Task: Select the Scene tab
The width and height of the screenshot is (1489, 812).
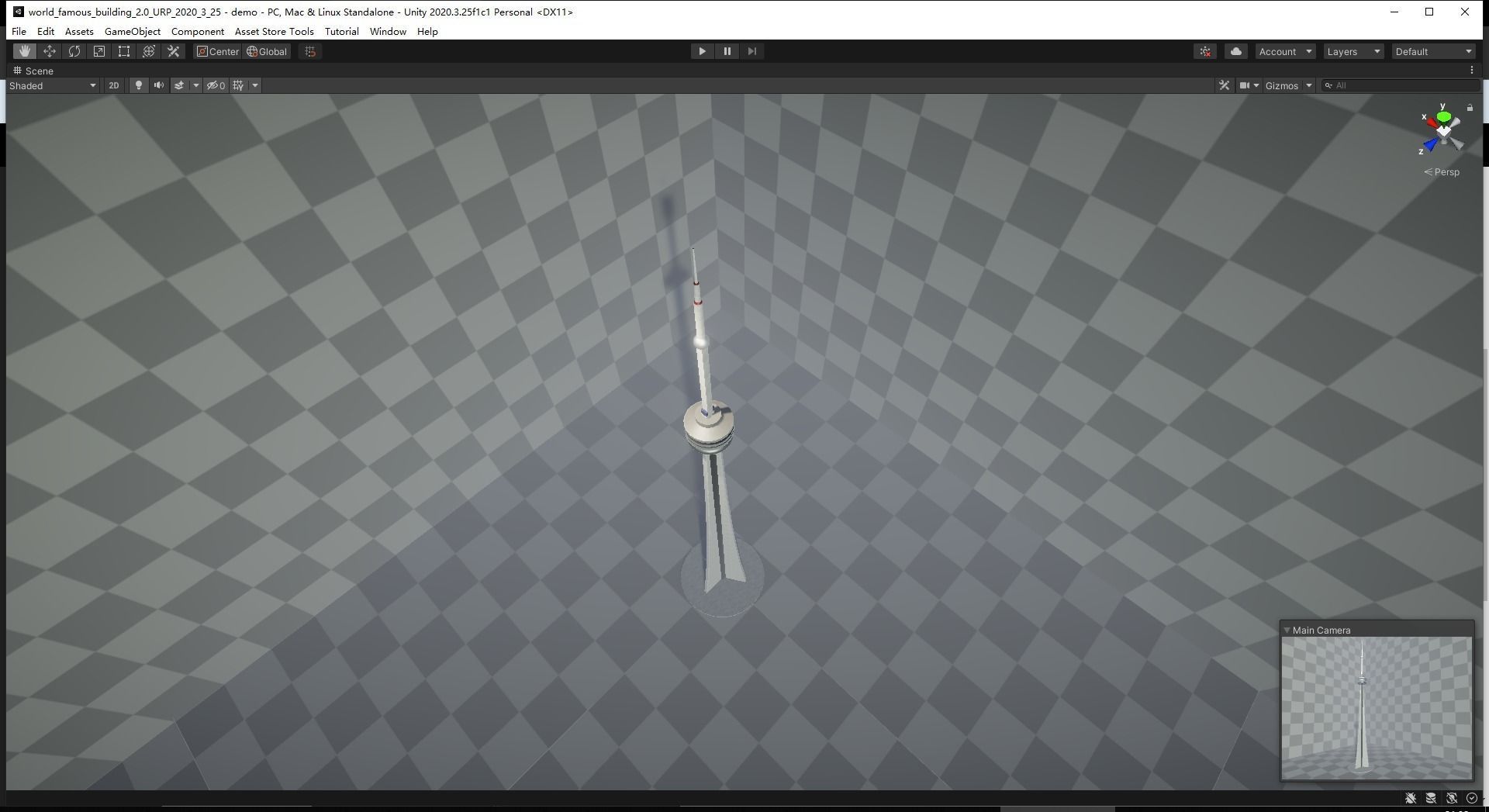Action: (x=33, y=71)
